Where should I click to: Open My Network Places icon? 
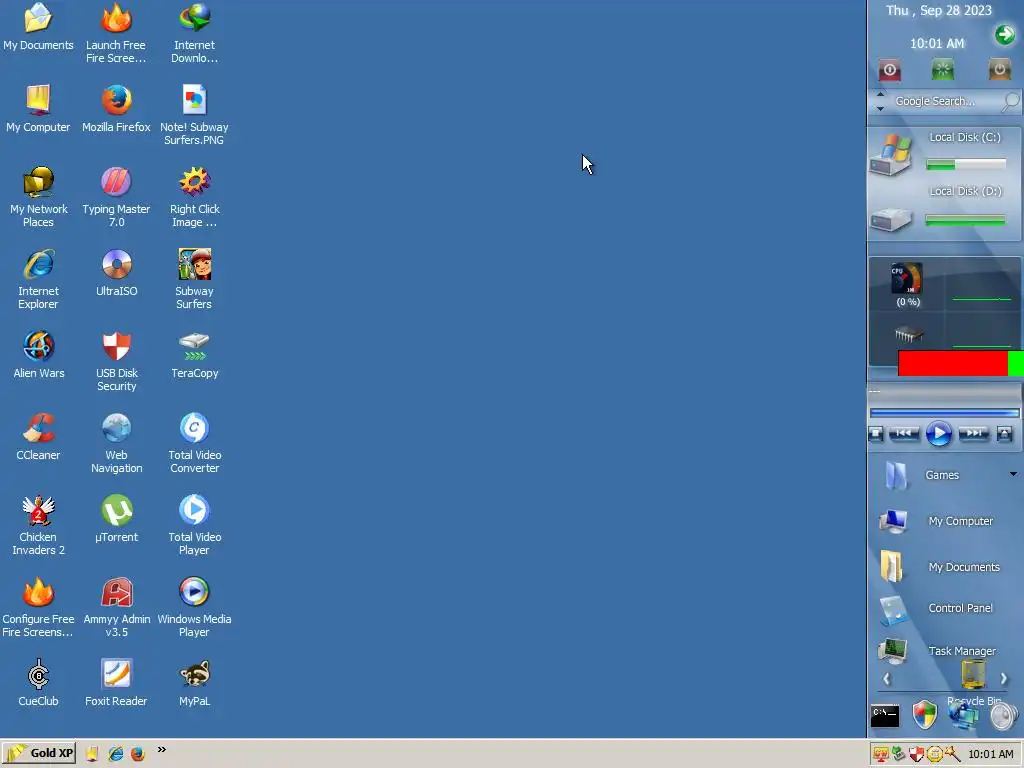click(x=39, y=197)
